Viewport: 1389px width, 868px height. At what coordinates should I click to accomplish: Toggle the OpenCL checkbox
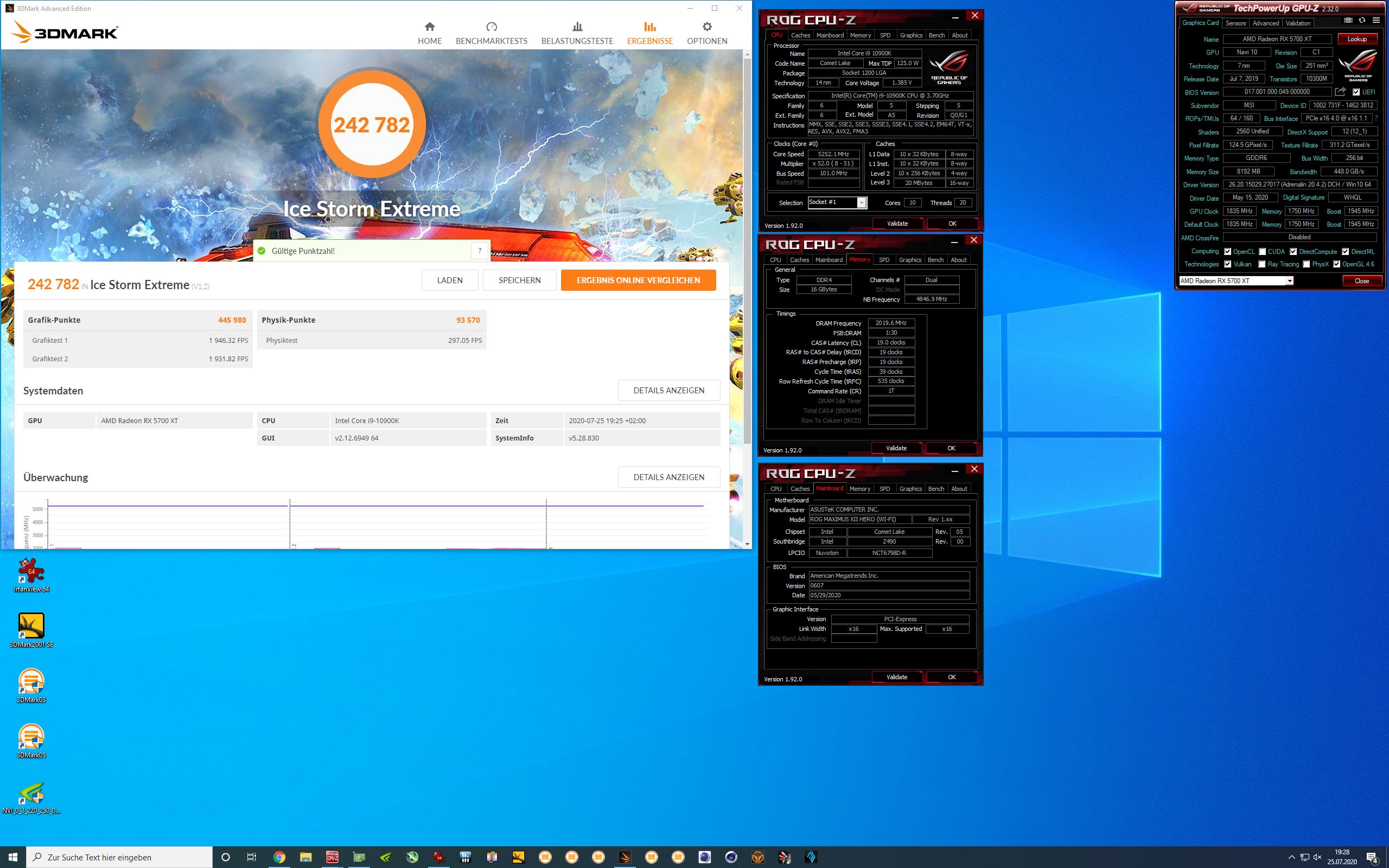(1228, 251)
